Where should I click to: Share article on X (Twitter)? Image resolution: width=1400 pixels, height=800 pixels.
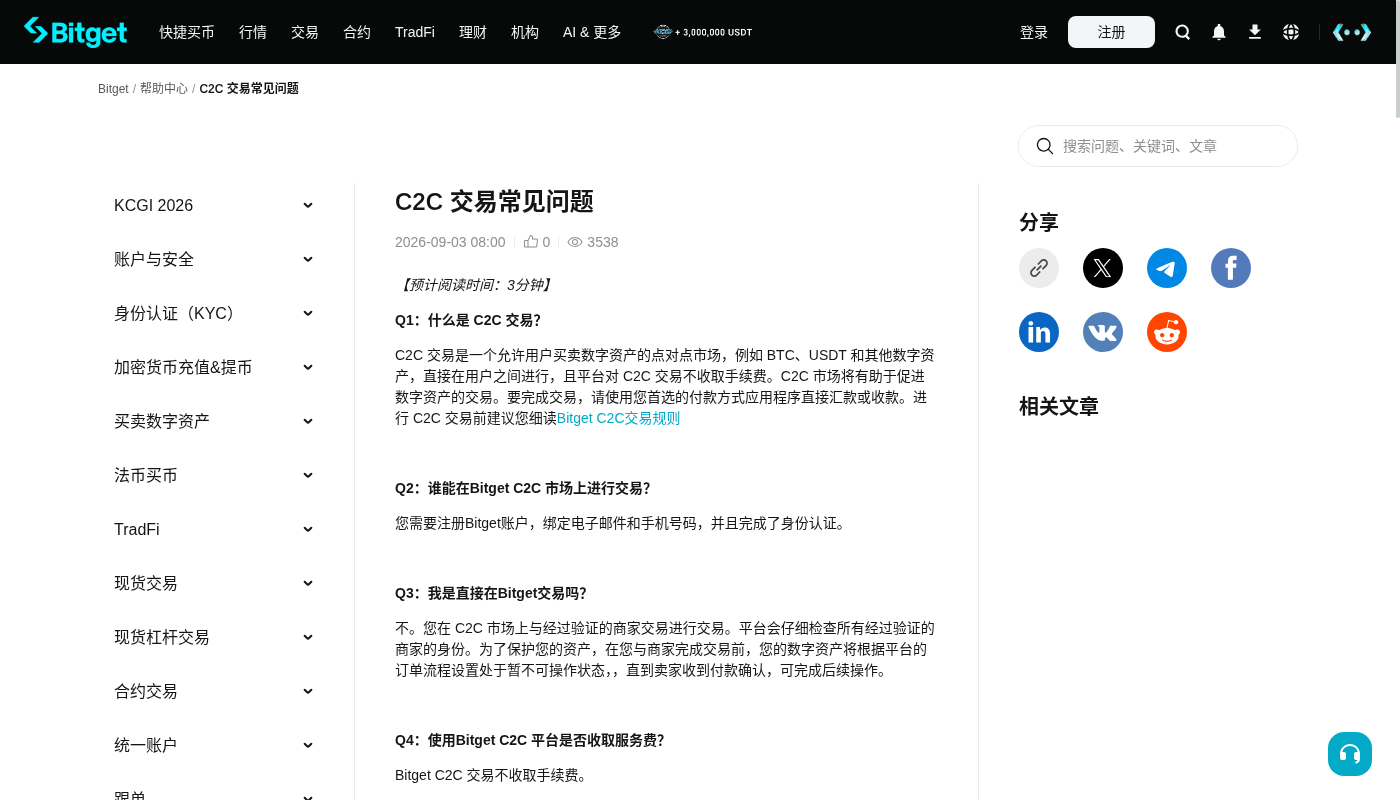click(x=1103, y=268)
